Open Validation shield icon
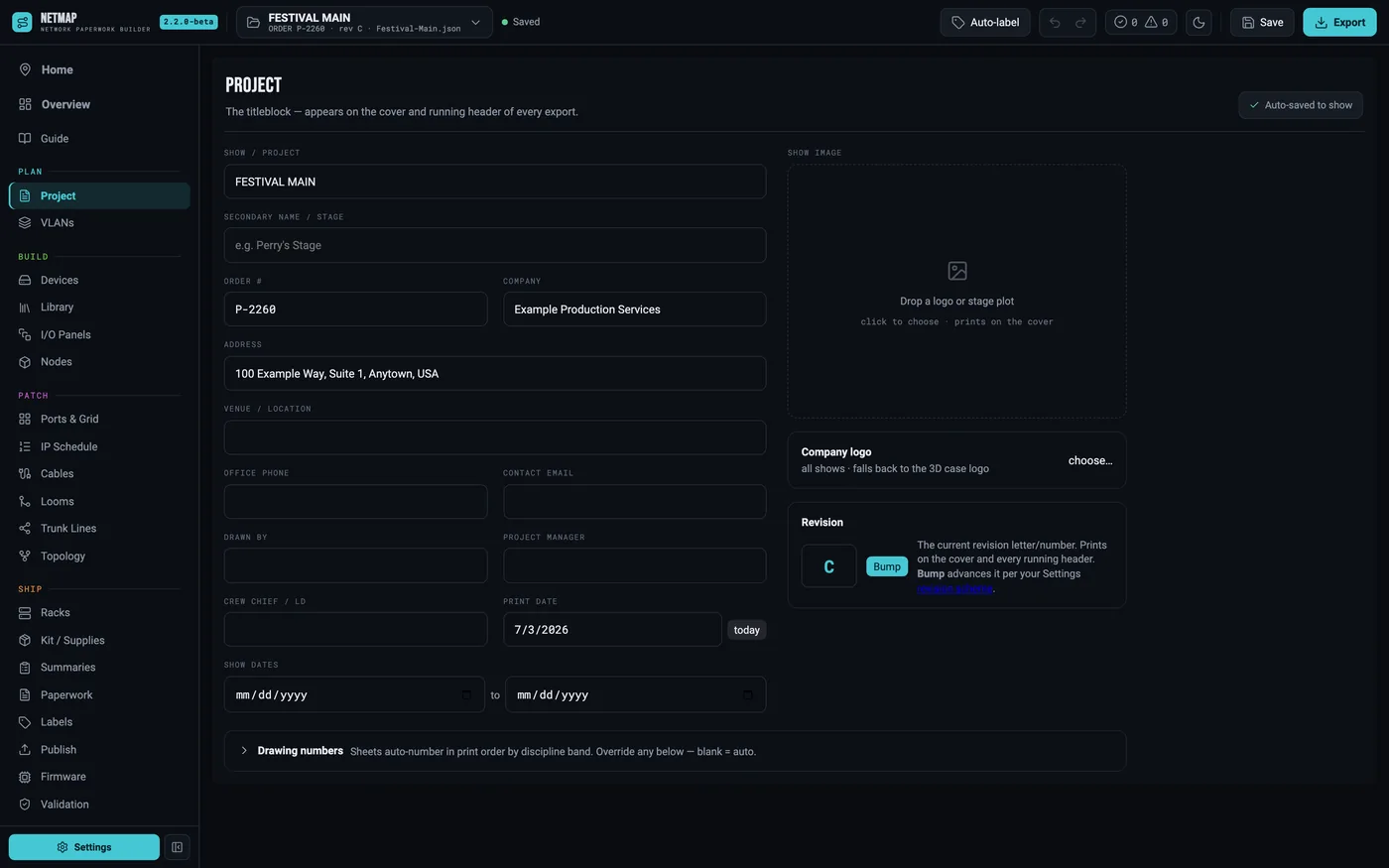 tap(25, 805)
